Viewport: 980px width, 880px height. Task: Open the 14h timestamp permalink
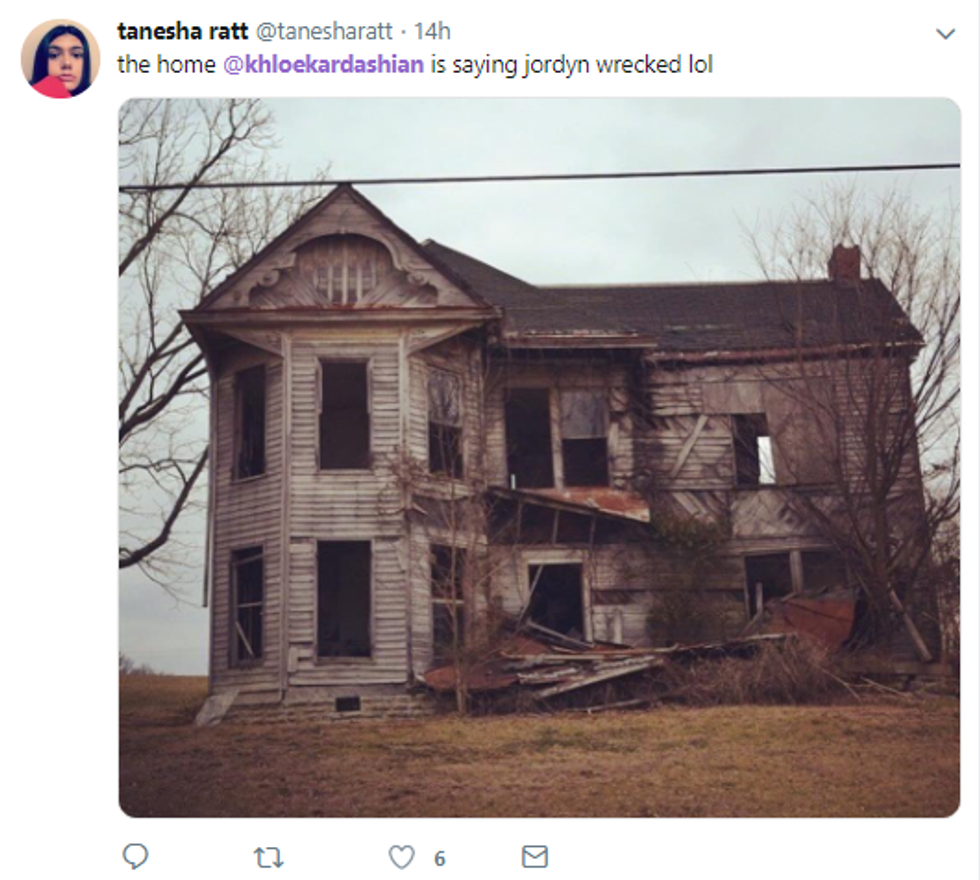click(432, 31)
